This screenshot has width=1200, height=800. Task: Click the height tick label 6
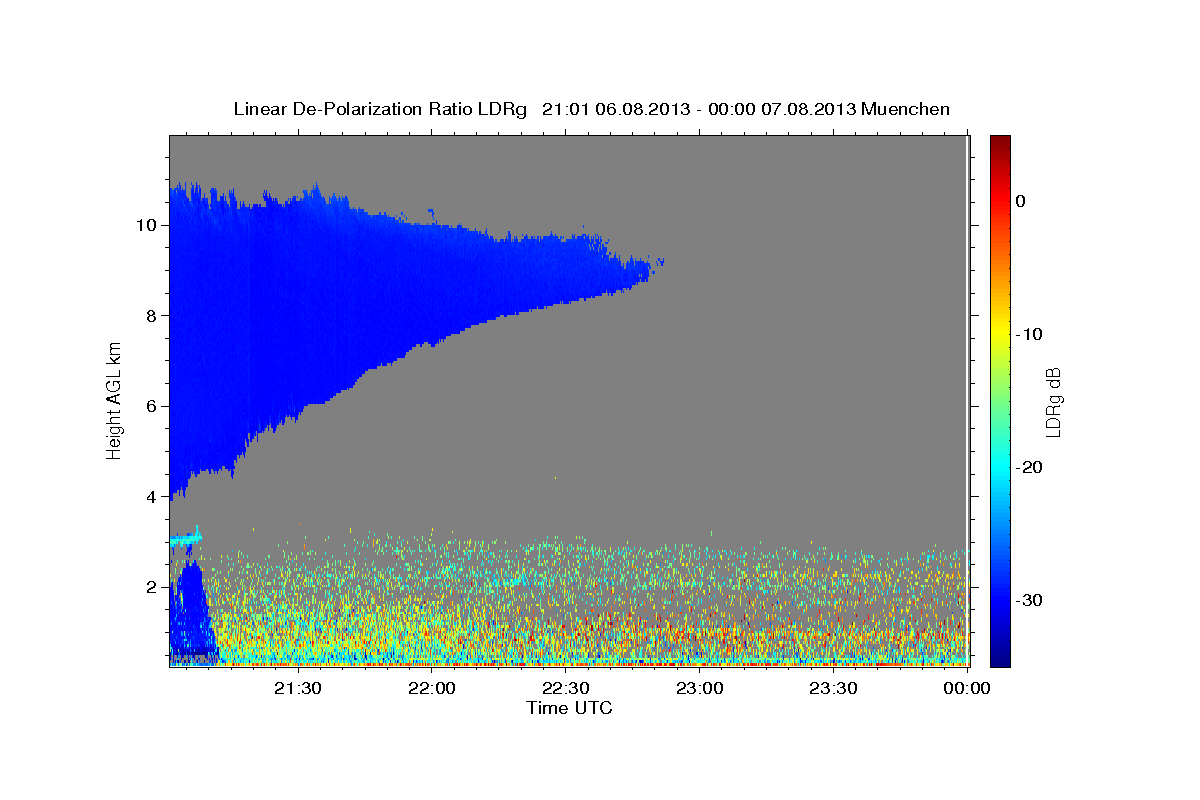pos(149,406)
